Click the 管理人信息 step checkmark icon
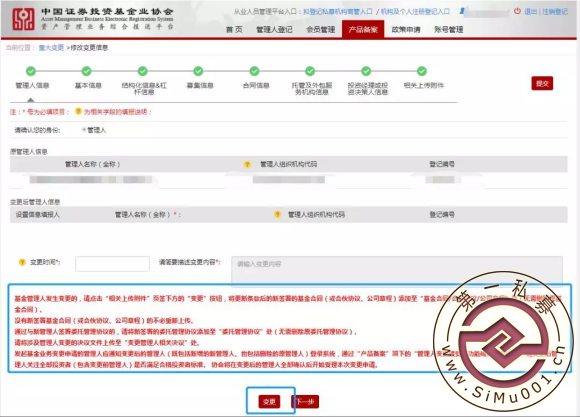This screenshot has width=580, height=417. click(x=31, y=71)
